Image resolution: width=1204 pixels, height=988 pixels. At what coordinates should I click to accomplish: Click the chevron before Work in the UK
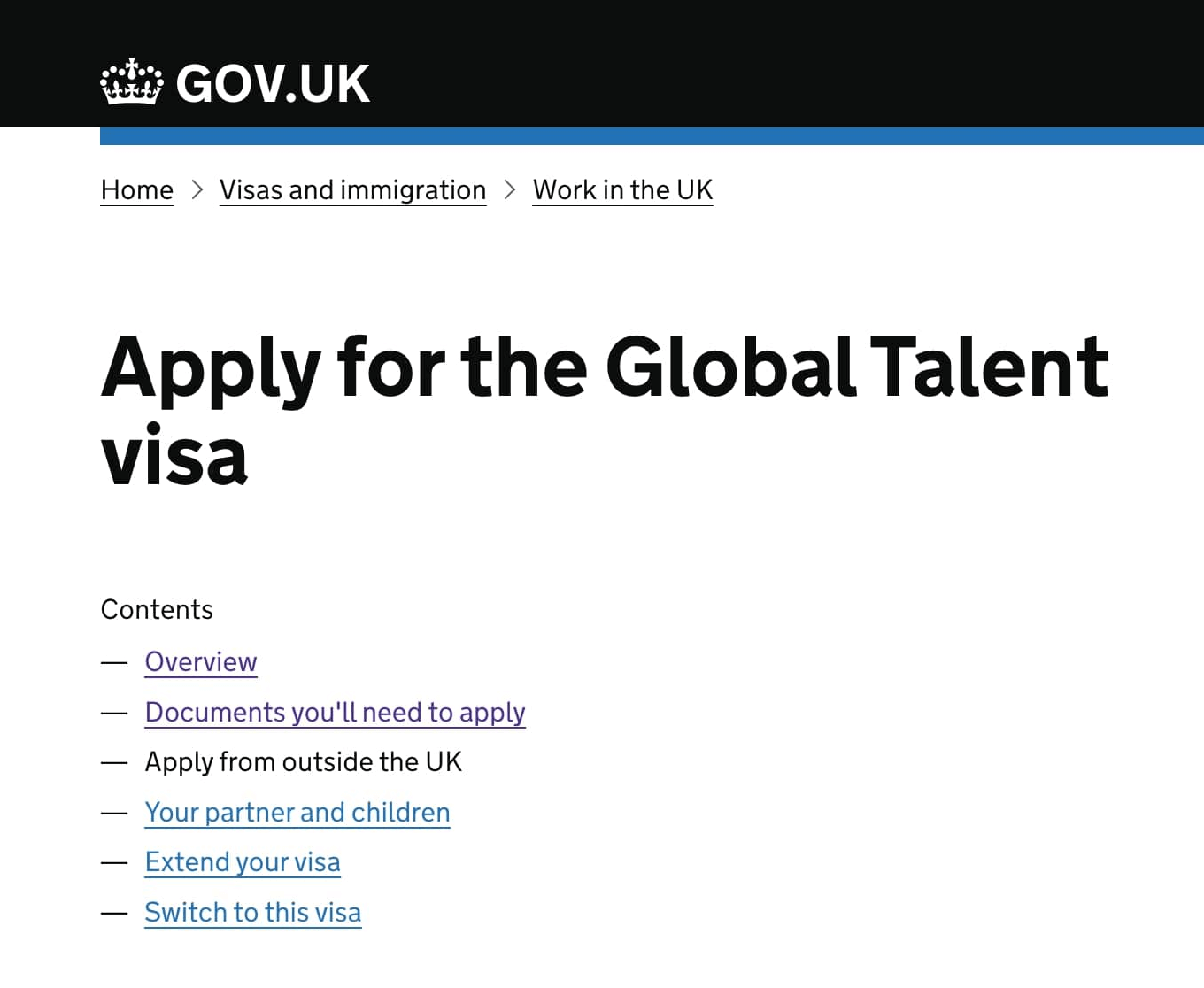click(509, 189)
